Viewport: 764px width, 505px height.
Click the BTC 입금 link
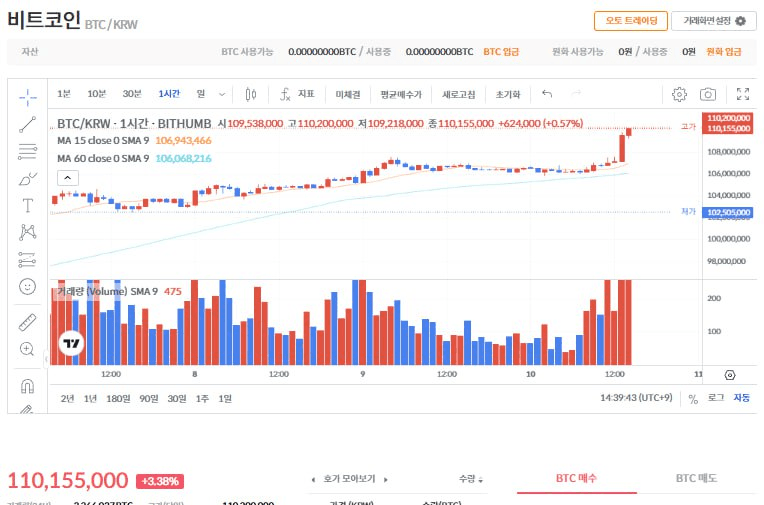pos(501,52)
